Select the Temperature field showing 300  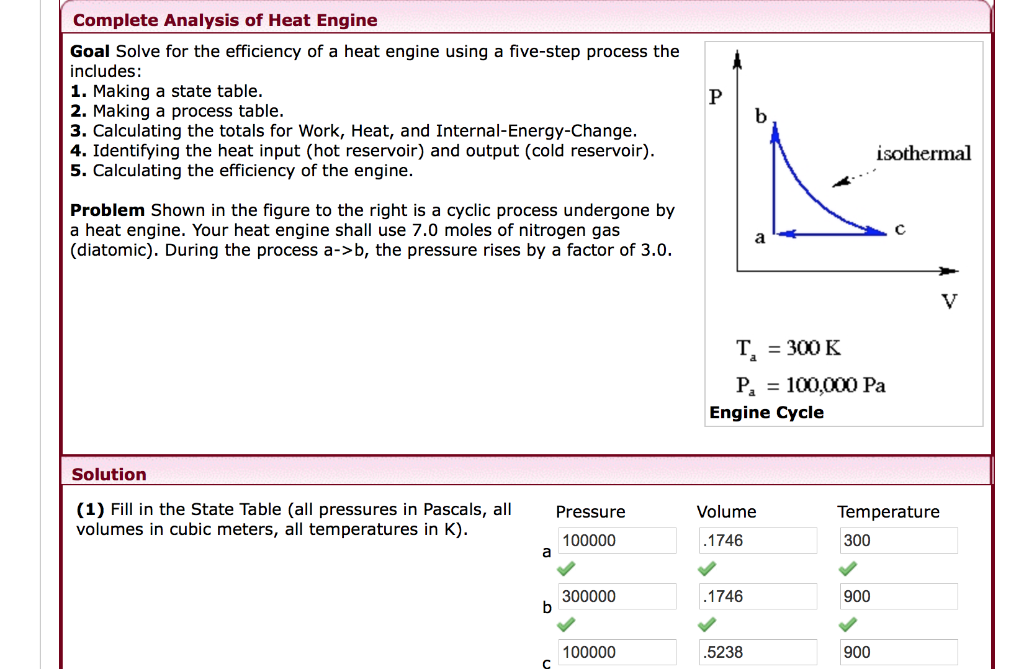(897, 540)
